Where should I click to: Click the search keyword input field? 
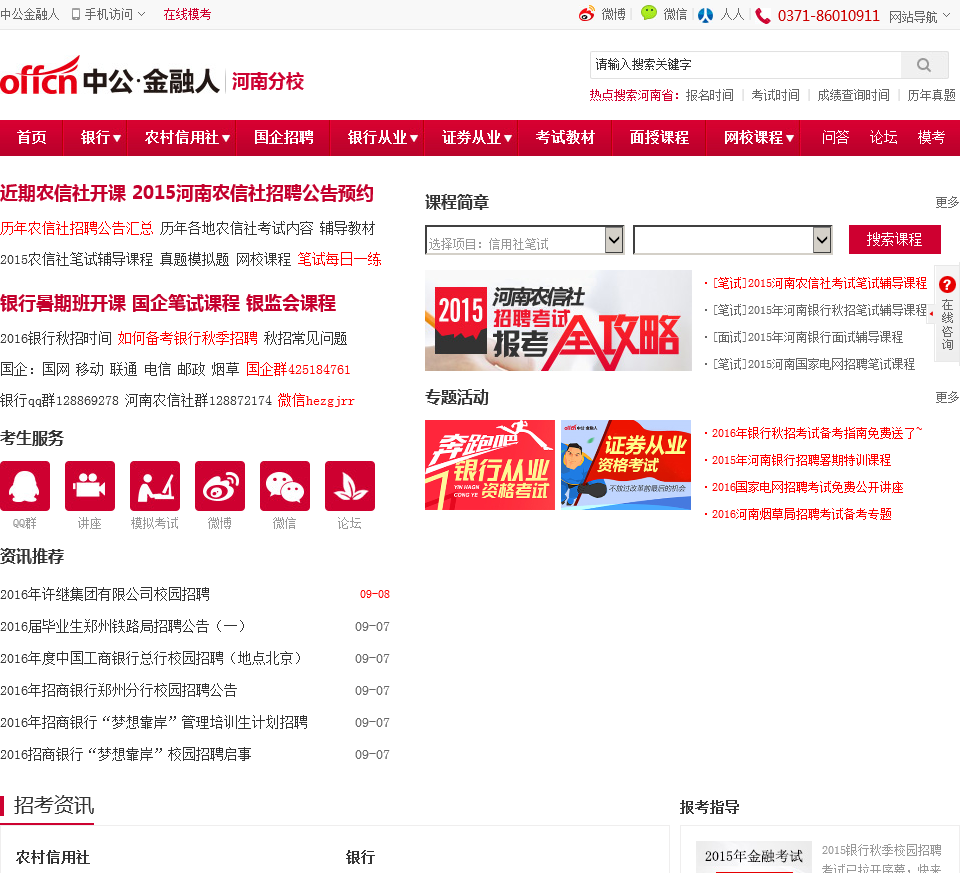745,65
